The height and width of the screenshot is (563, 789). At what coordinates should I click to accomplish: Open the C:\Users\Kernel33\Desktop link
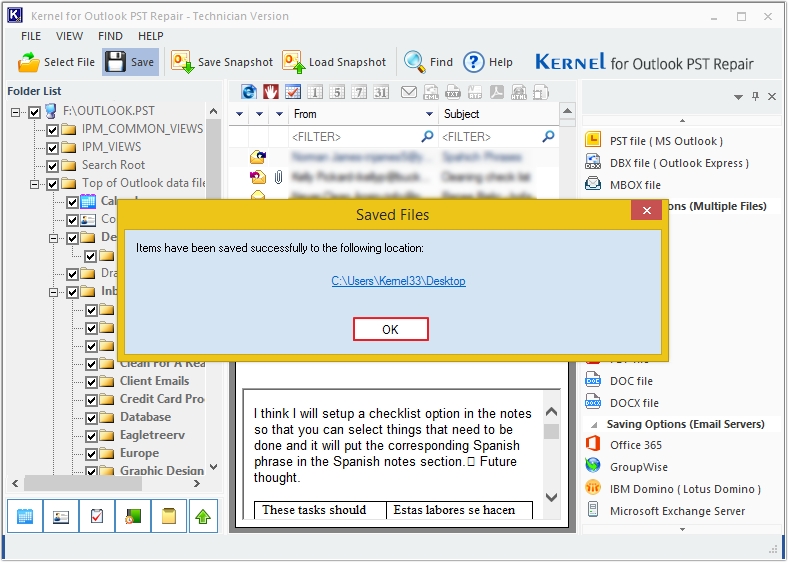(x=398, y=281)
